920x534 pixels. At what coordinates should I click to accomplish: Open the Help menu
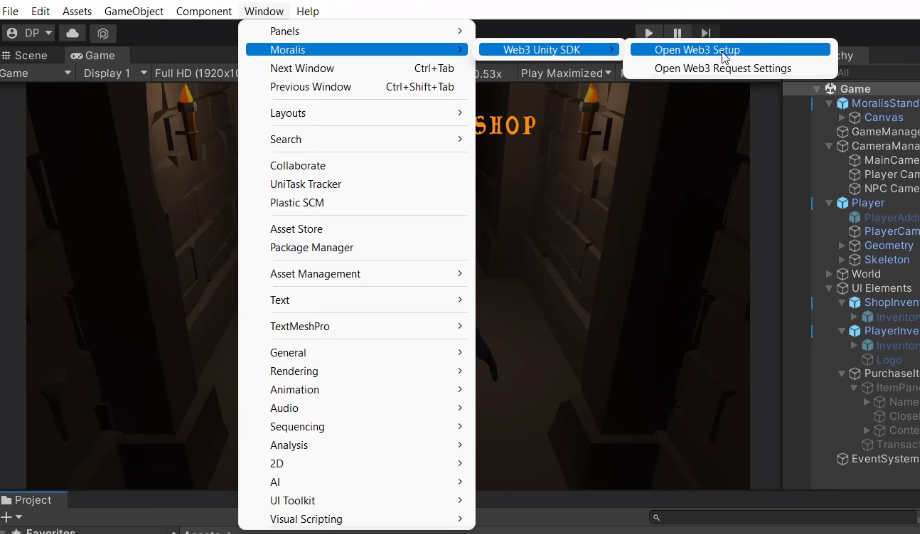click(x=307, y=11)
